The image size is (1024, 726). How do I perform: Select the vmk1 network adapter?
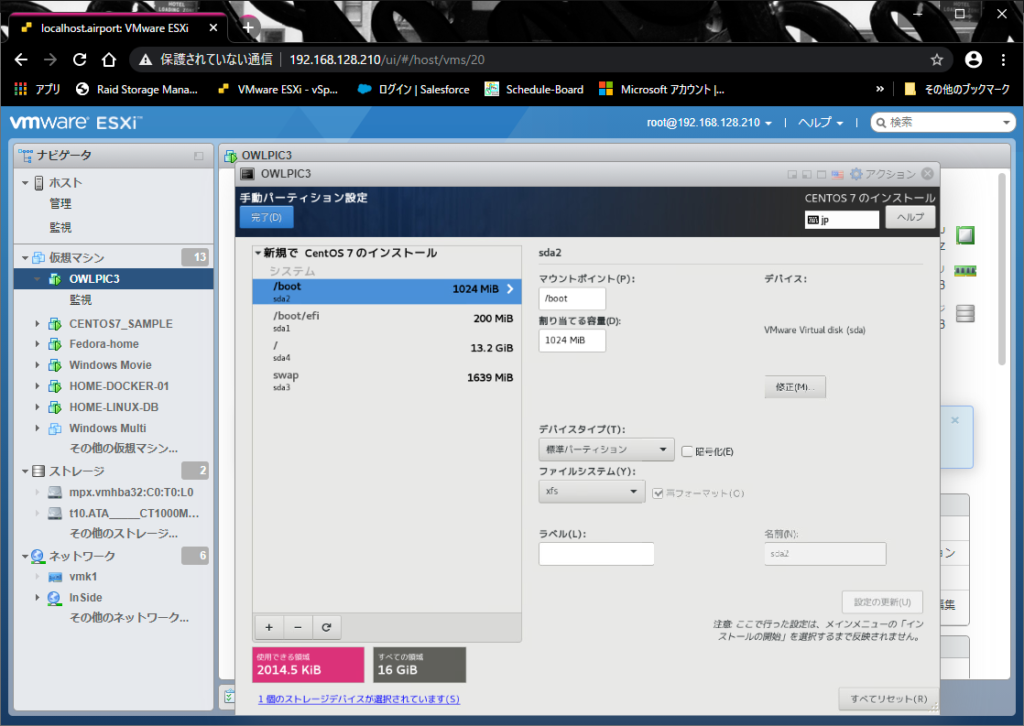pos(83,577)
